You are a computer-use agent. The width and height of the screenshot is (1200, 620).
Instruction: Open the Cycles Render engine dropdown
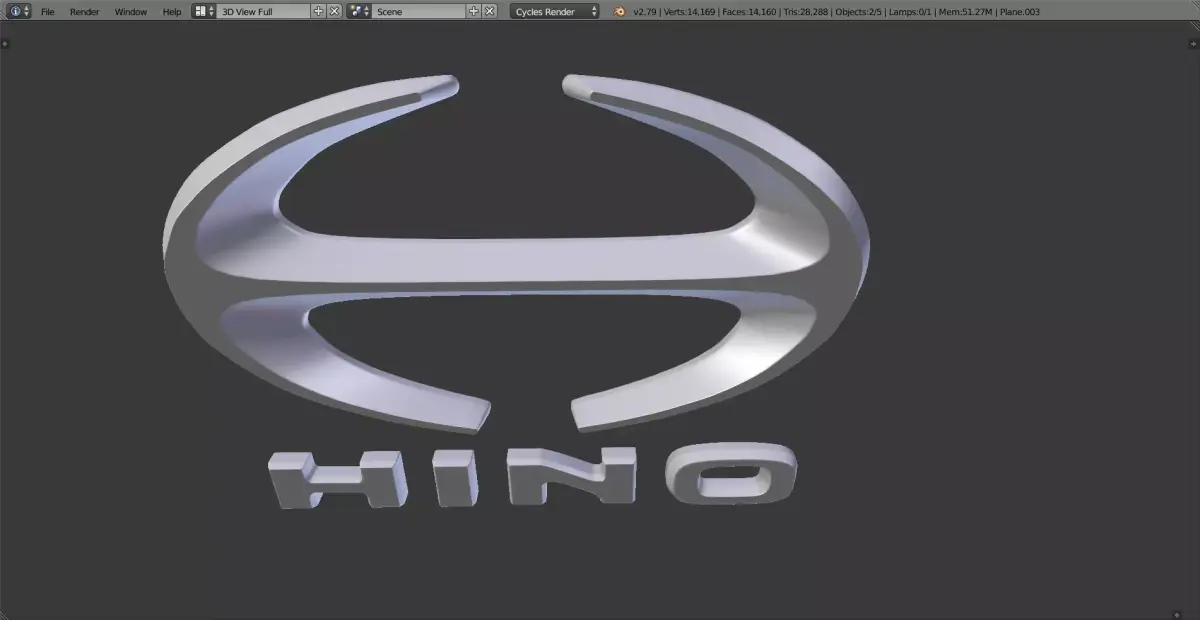pyautogui.click(x=555, y=11)
